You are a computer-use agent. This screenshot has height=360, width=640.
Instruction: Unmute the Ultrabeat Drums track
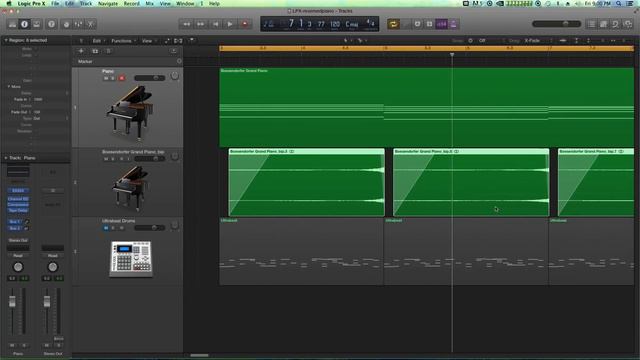[106, 228]
